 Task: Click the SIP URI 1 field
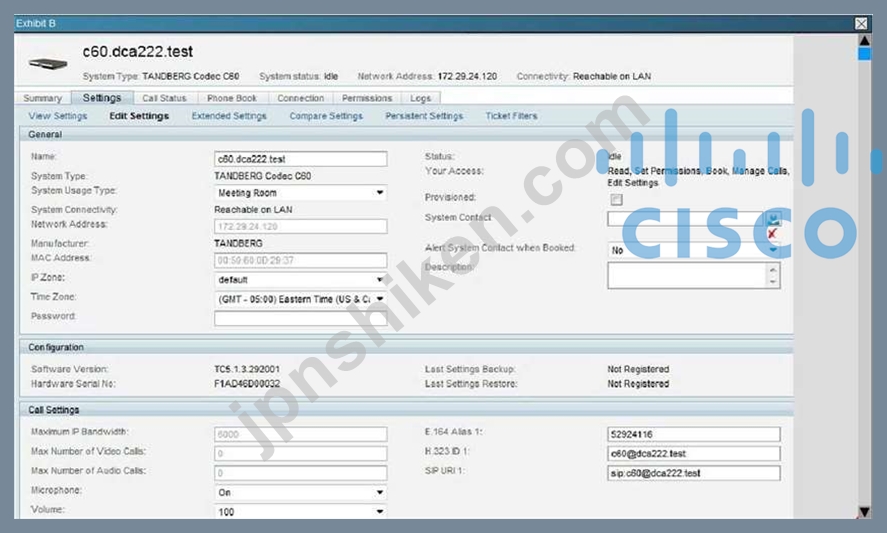point(694,472)
